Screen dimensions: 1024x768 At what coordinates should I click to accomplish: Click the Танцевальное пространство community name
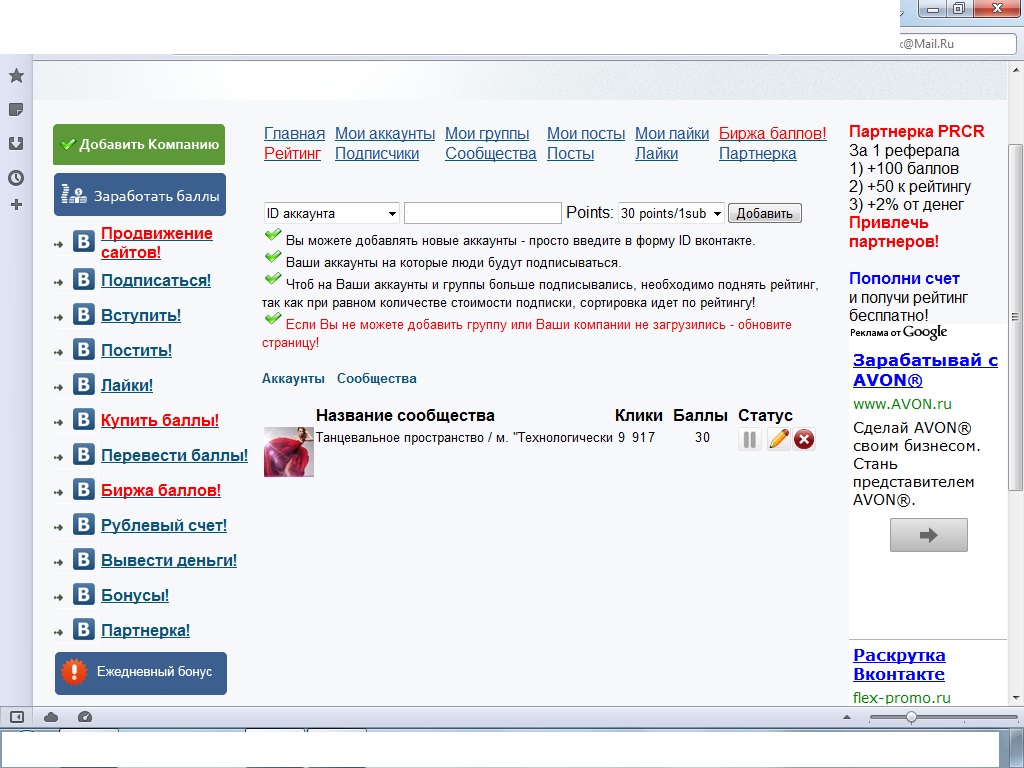[x=464, y=438]
